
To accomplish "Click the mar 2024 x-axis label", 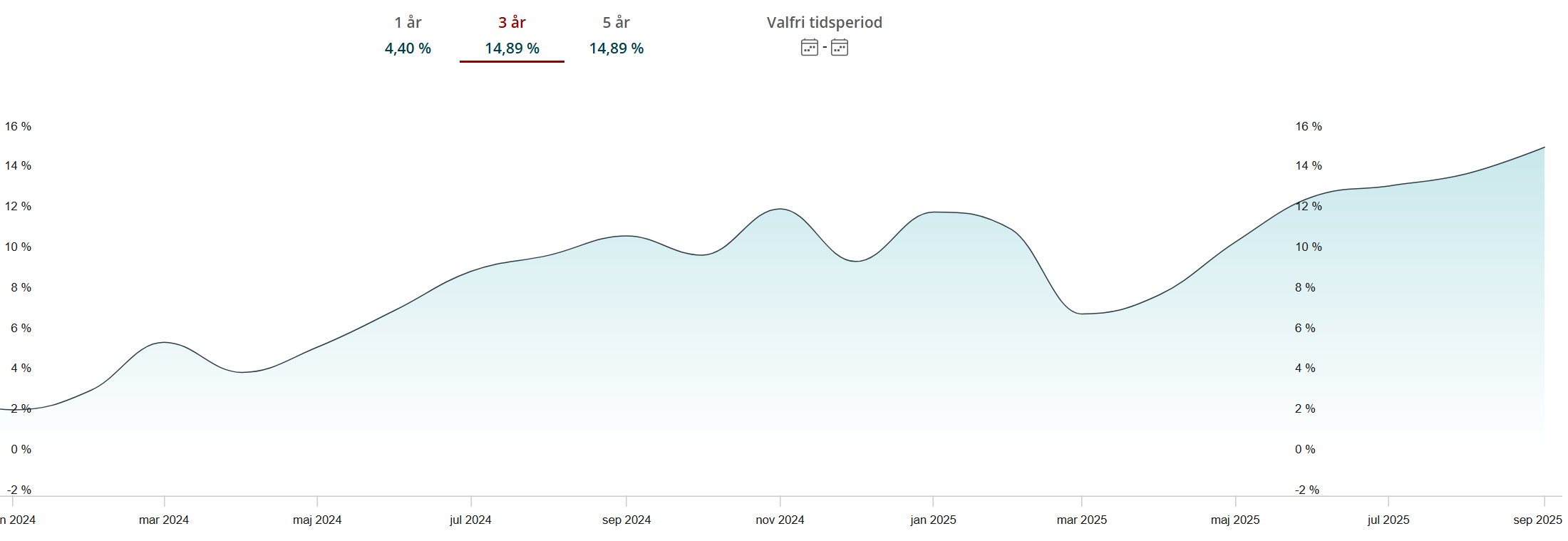I will click(x=164, y=520).
